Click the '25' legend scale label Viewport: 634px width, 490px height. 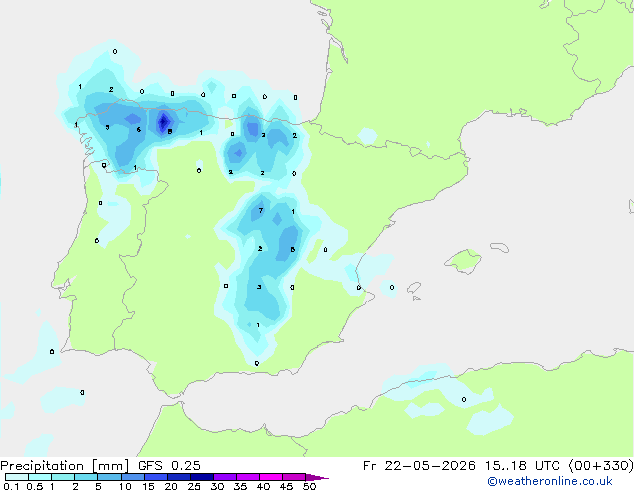coord(194,486)
